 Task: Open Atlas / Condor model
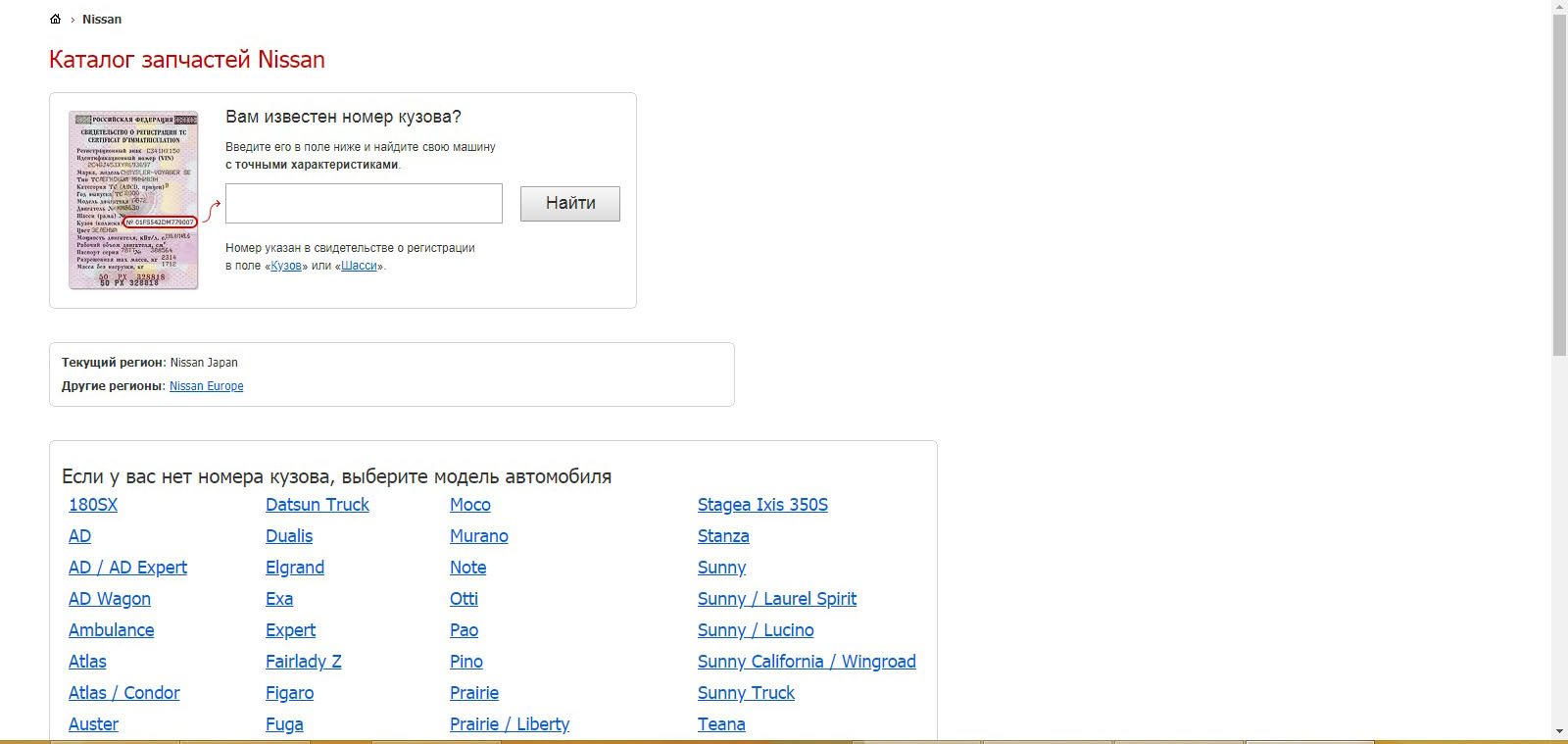124,693
